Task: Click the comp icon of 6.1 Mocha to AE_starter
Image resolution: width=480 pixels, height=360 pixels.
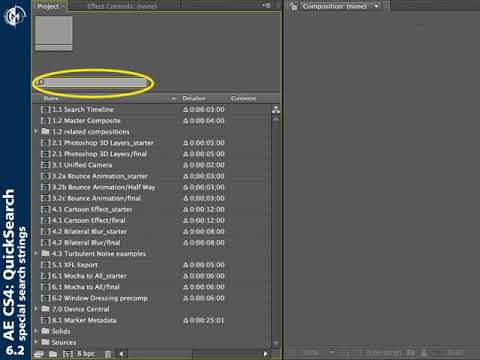Action: pos(46,276)
